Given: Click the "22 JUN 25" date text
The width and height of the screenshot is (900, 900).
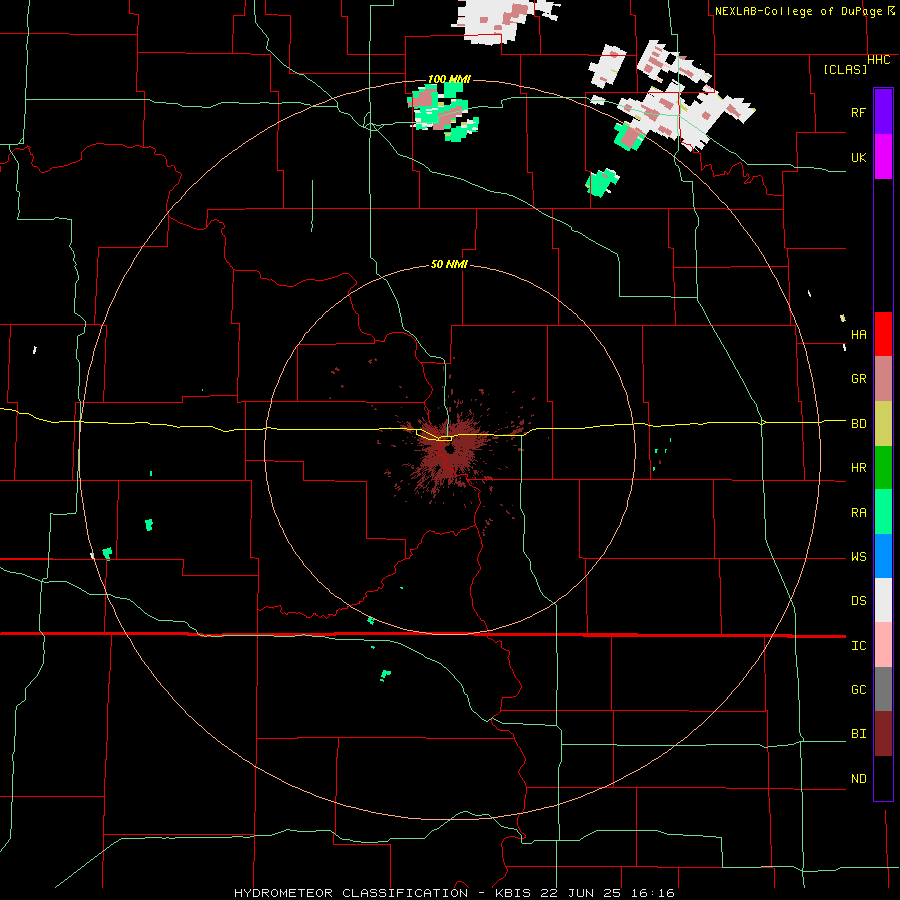Looking at the screenshot, I should click(579, 893).
